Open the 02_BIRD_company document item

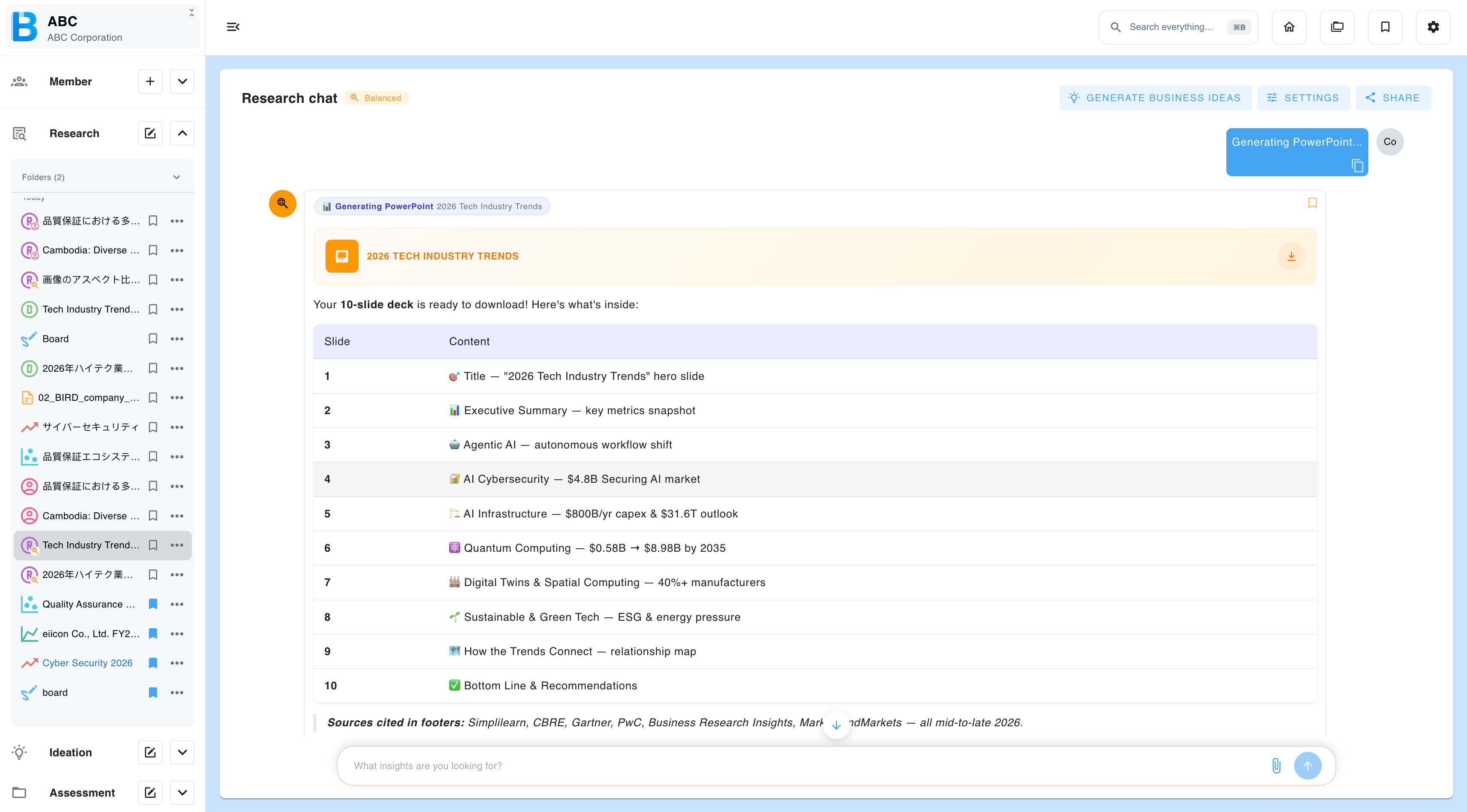click(x=88, y=398)
